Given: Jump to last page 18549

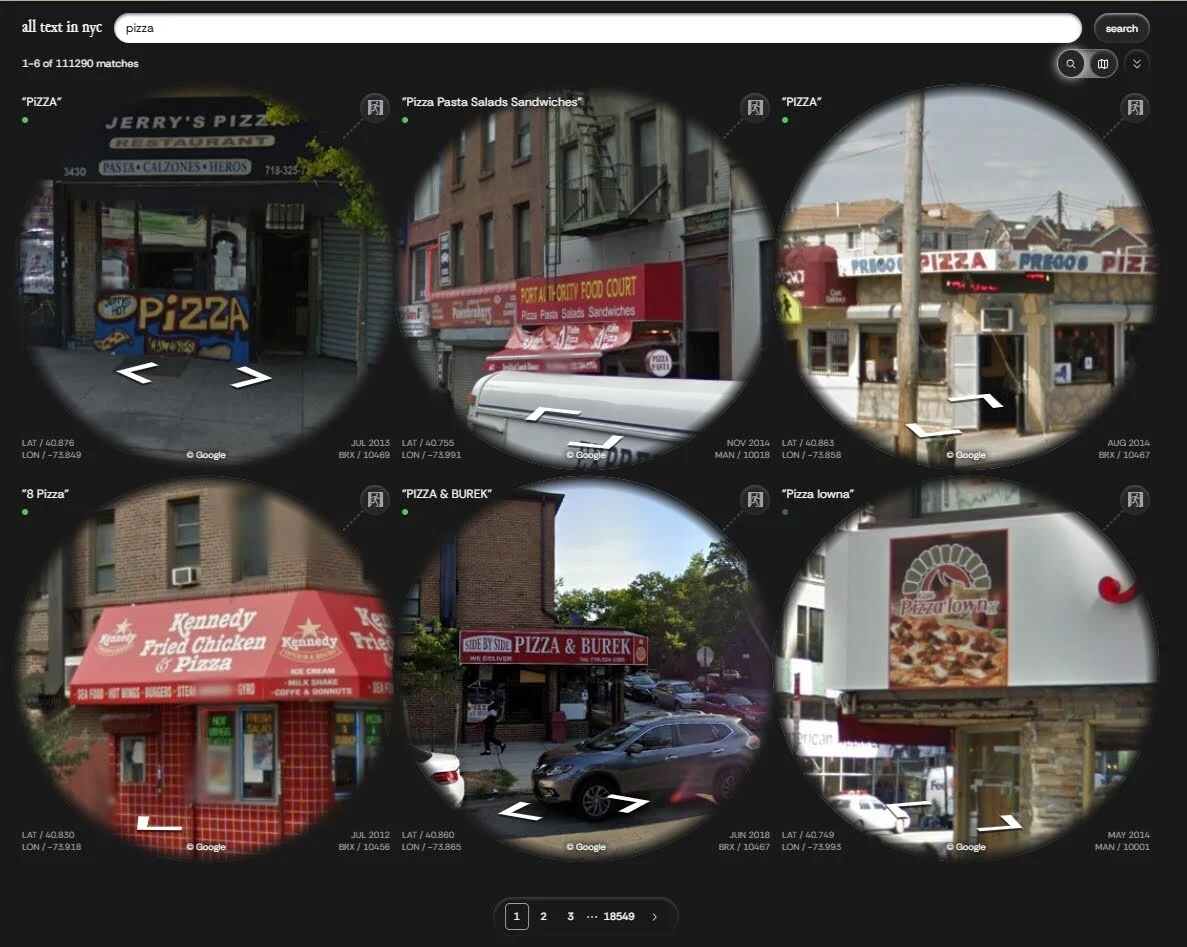Looking at the screenshot, I should (618, 916).
